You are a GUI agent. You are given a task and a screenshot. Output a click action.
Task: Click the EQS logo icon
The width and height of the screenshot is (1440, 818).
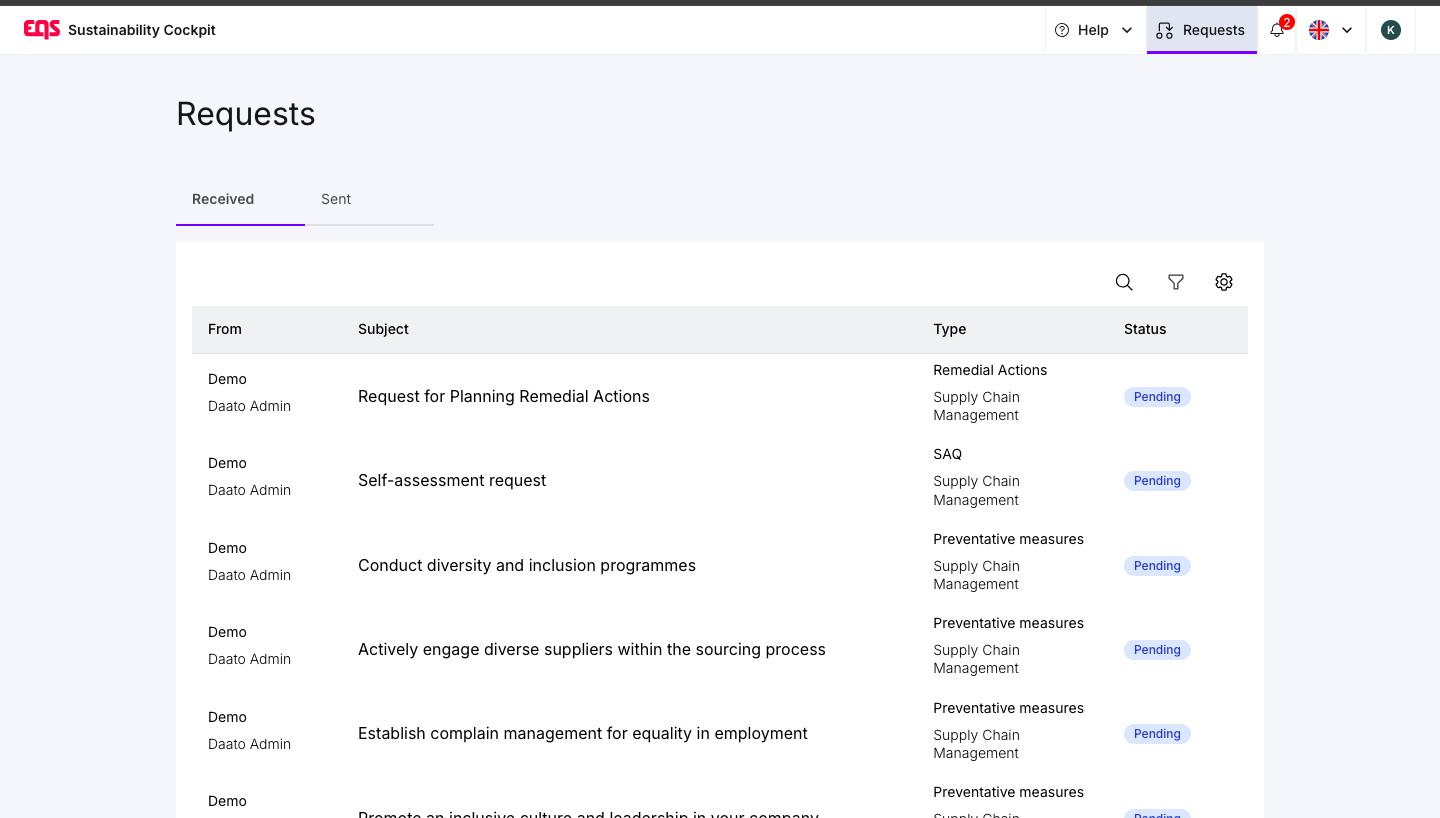coord(42,30)
